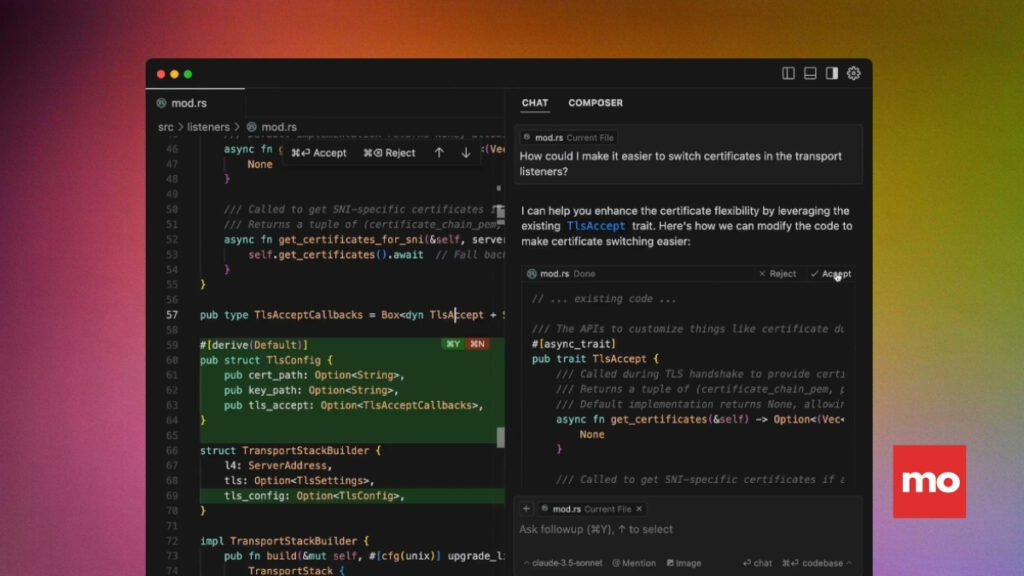Image resolution: width=1024 pixels, height=576 pixels.
Task: Jump to next diff with down arrow
Action: (x=465, y=153)
